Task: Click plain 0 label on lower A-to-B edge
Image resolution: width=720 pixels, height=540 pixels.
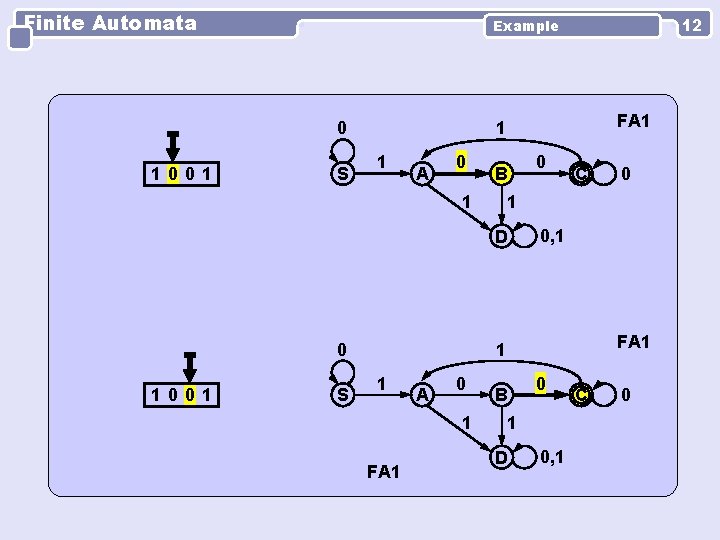Action: coord(461,383)
